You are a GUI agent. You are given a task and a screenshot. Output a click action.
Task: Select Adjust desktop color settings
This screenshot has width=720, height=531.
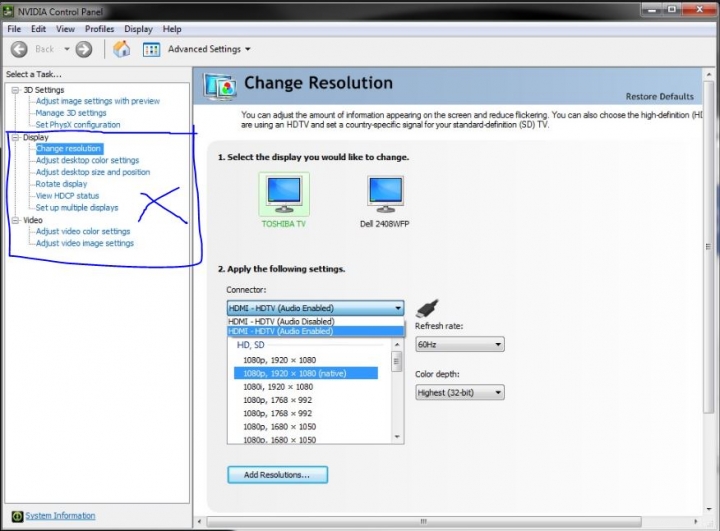(87, 160)
